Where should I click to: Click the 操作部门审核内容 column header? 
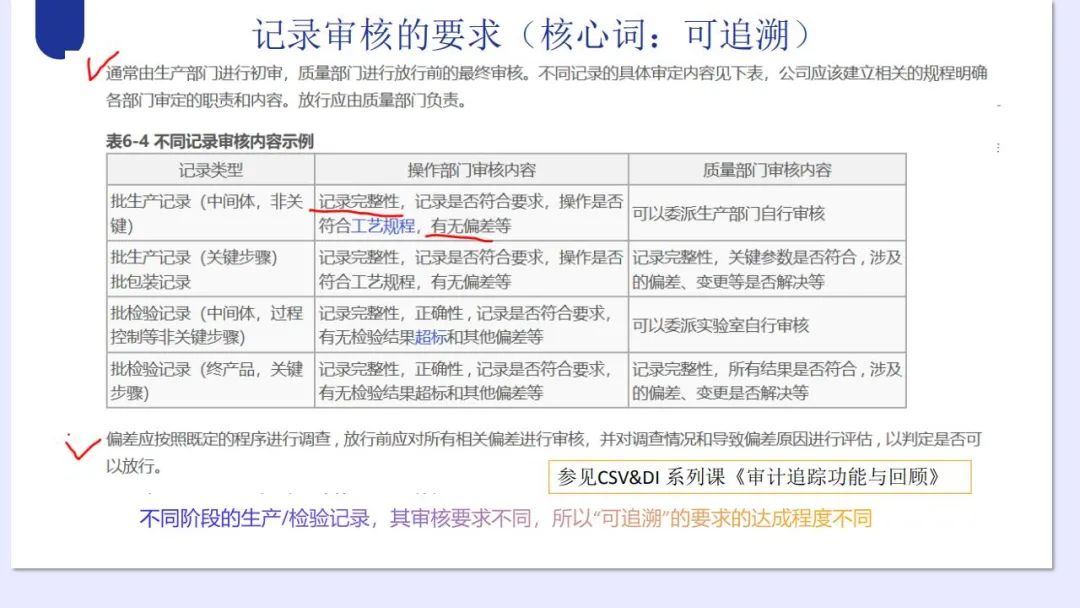(471, 170)
